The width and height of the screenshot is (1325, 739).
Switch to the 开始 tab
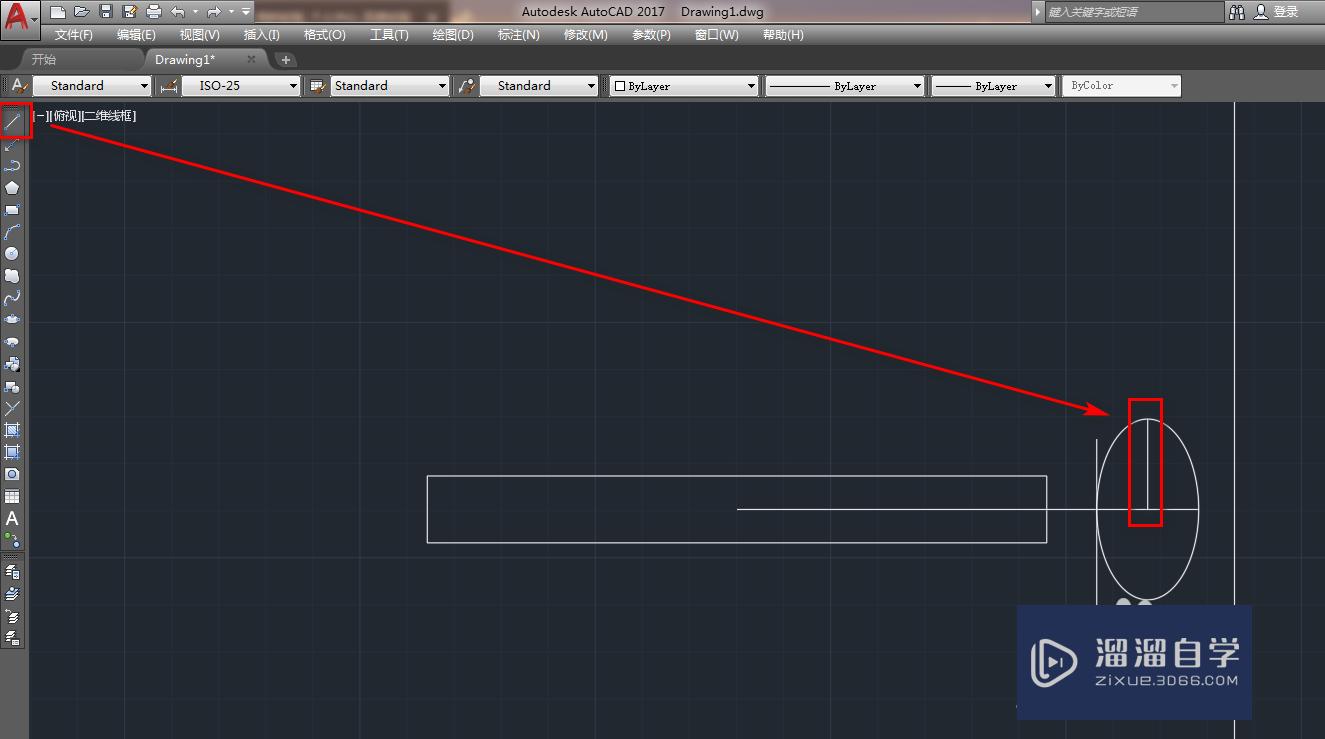tap(43, 60)
